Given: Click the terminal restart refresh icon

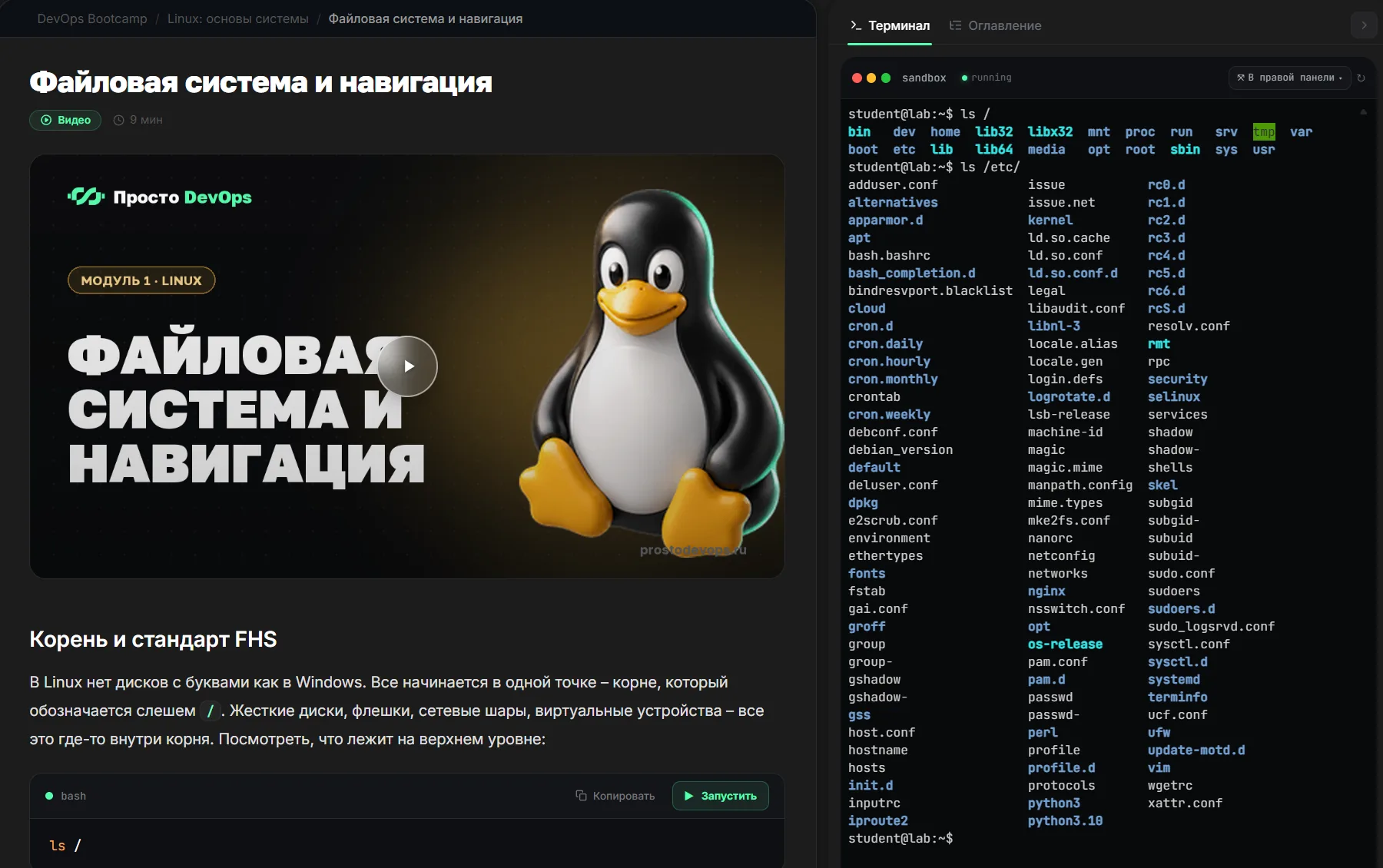Looking at the screenshot, I should pyautogui.click(x=1361, y=78).
